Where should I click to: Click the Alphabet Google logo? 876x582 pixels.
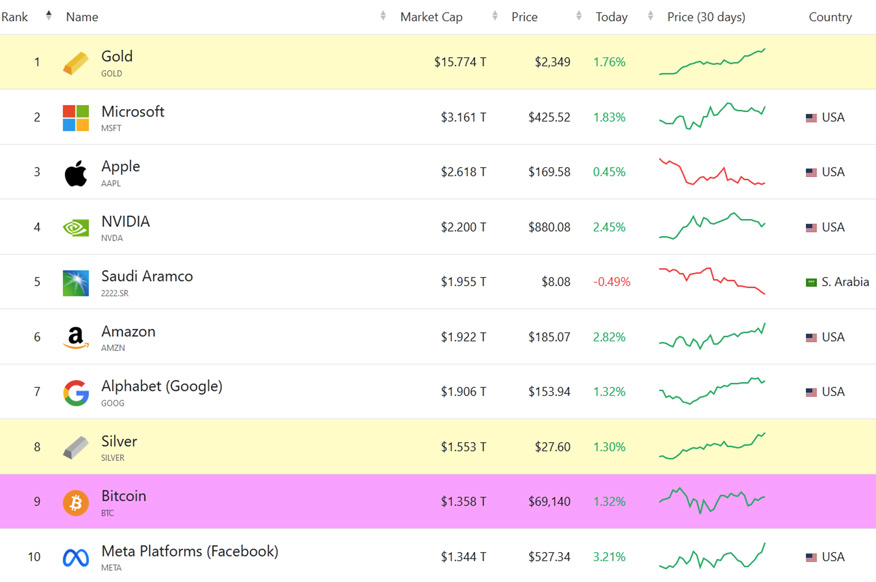tap(76, 392)
